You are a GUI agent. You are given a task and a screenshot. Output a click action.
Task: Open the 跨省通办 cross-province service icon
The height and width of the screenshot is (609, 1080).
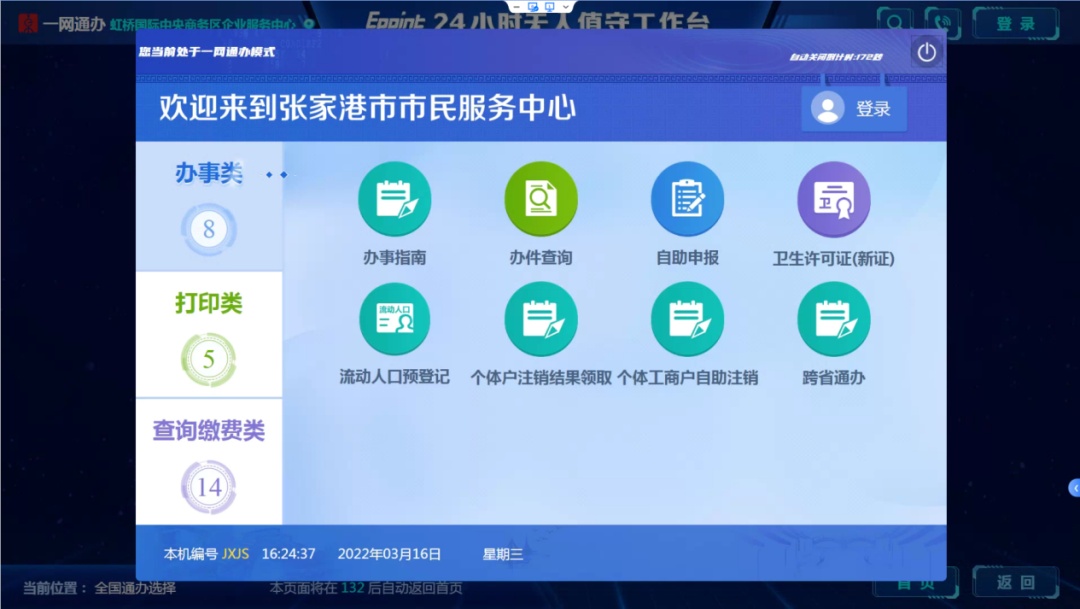click(x=833, y=319)
